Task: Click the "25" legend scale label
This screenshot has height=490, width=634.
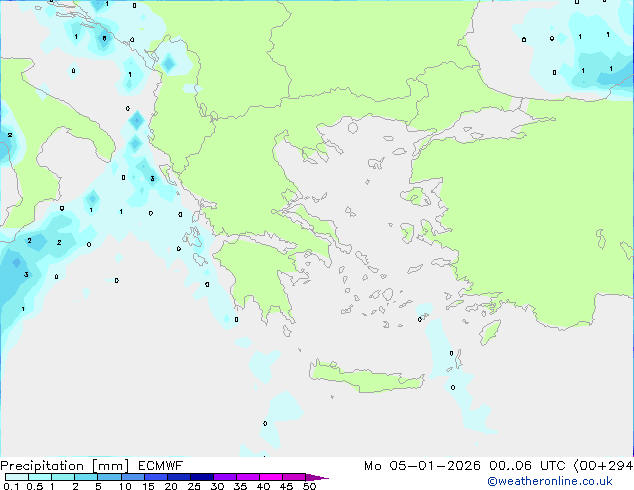Action: pos(194,486)
